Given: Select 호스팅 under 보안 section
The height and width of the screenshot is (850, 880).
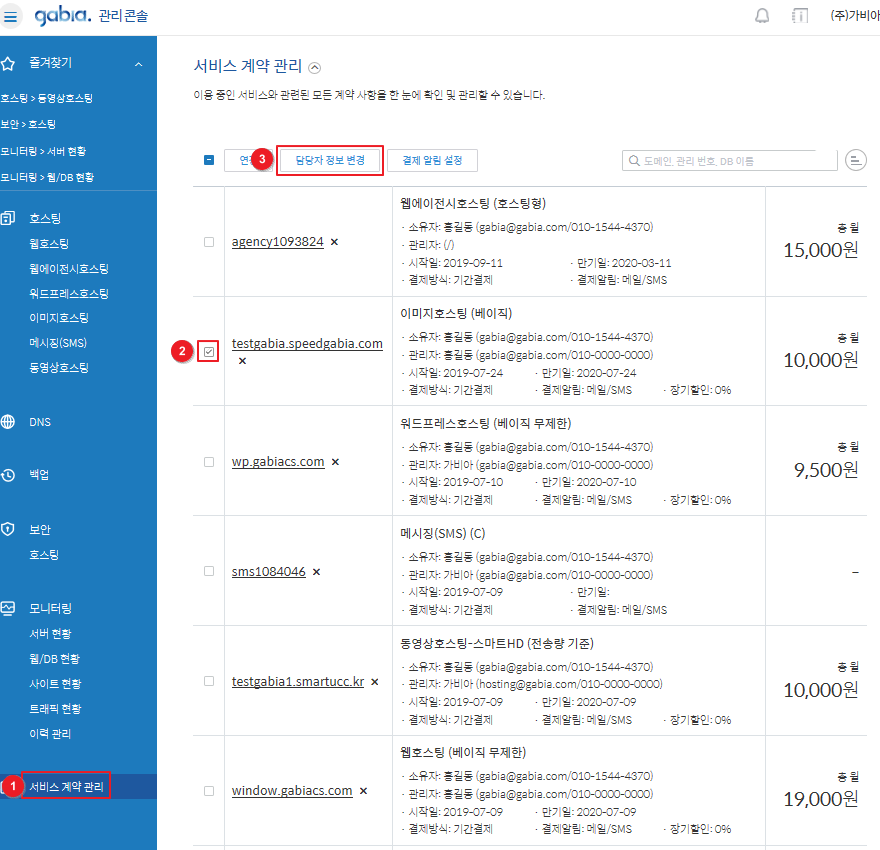Looking at the screenshot, I should [44, 555].
